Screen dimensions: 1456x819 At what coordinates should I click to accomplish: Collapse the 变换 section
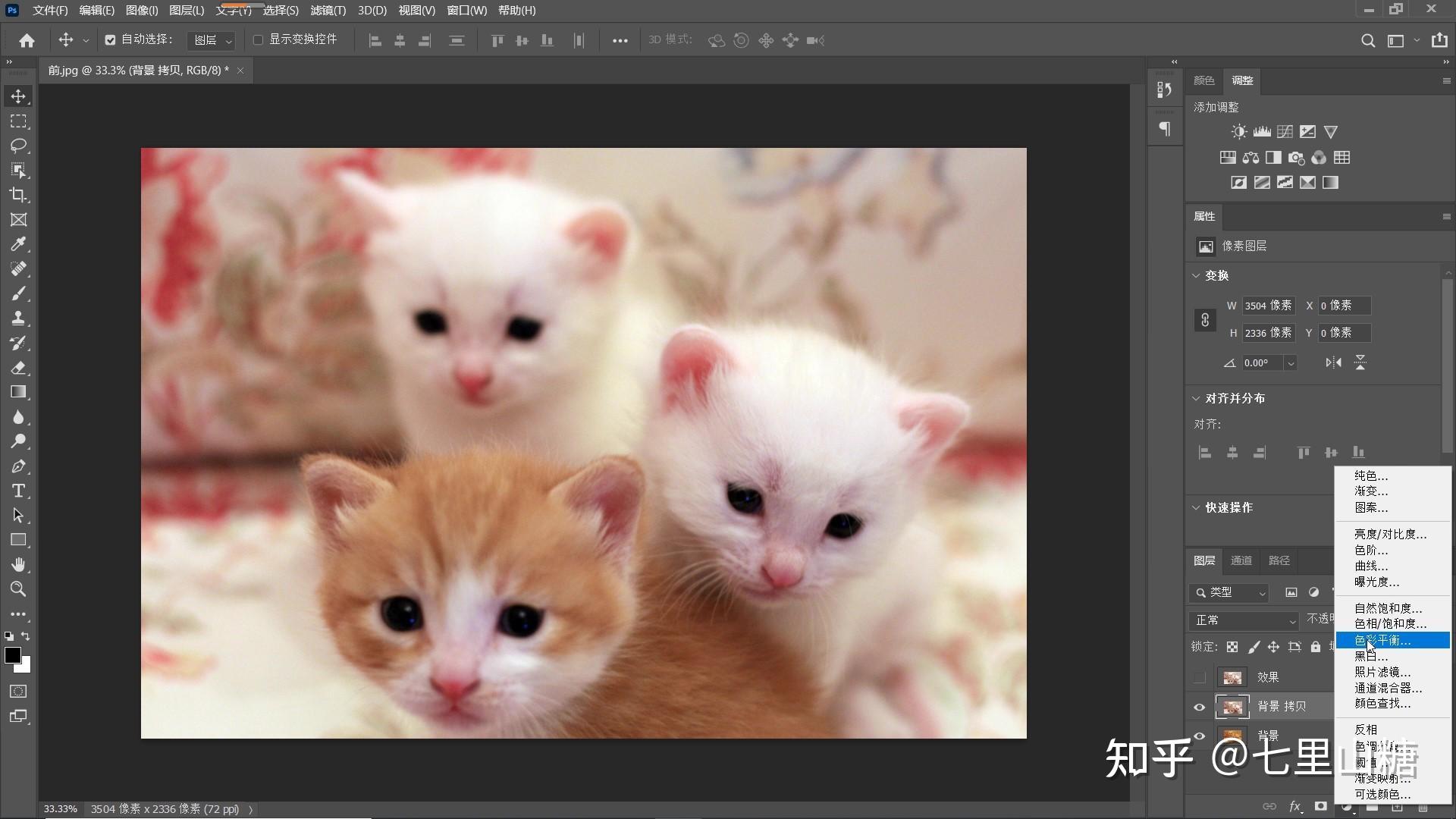pyautogui.click(x=1196, y=275)
